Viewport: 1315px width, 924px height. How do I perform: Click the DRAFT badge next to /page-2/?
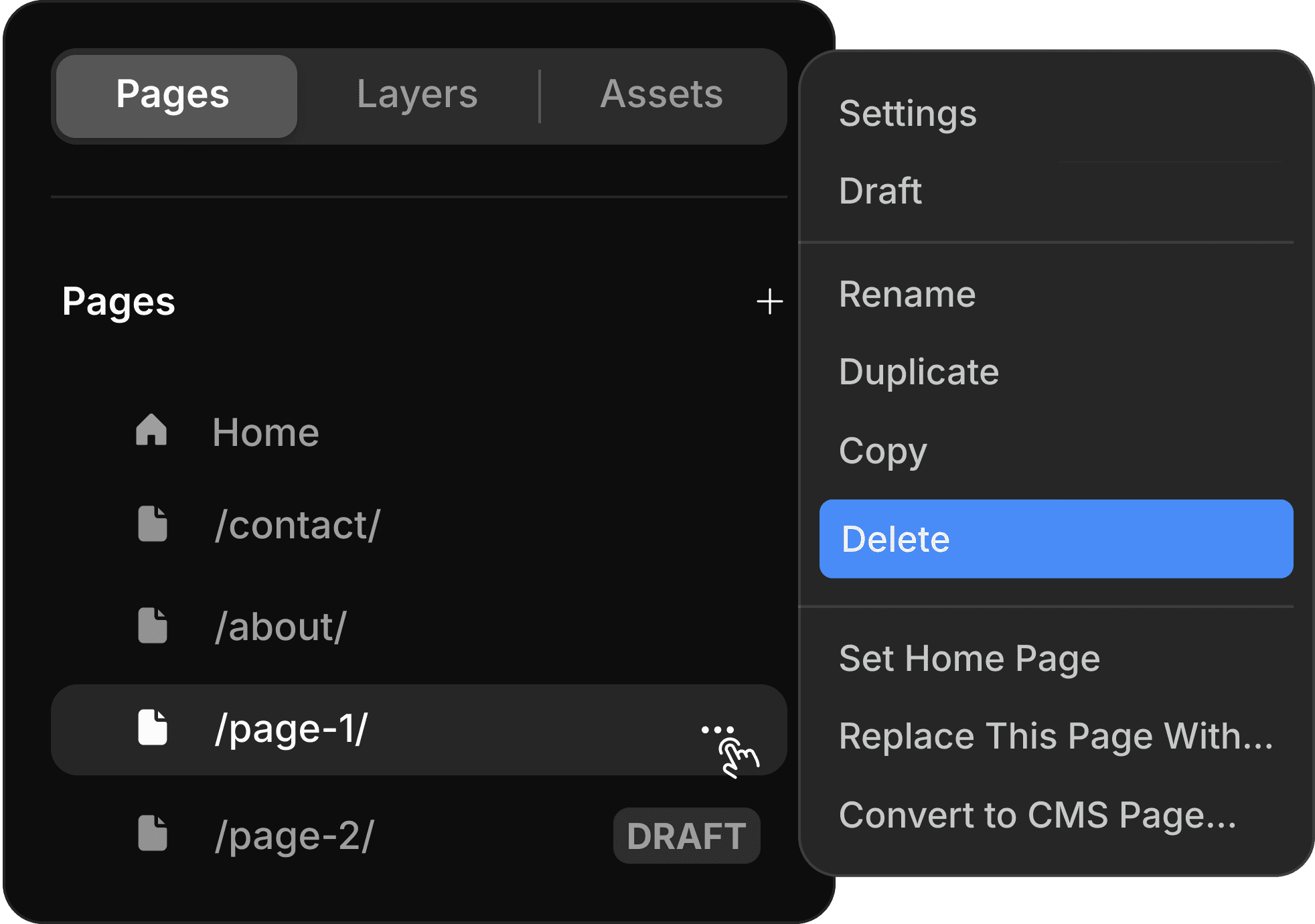coord(686,835)
